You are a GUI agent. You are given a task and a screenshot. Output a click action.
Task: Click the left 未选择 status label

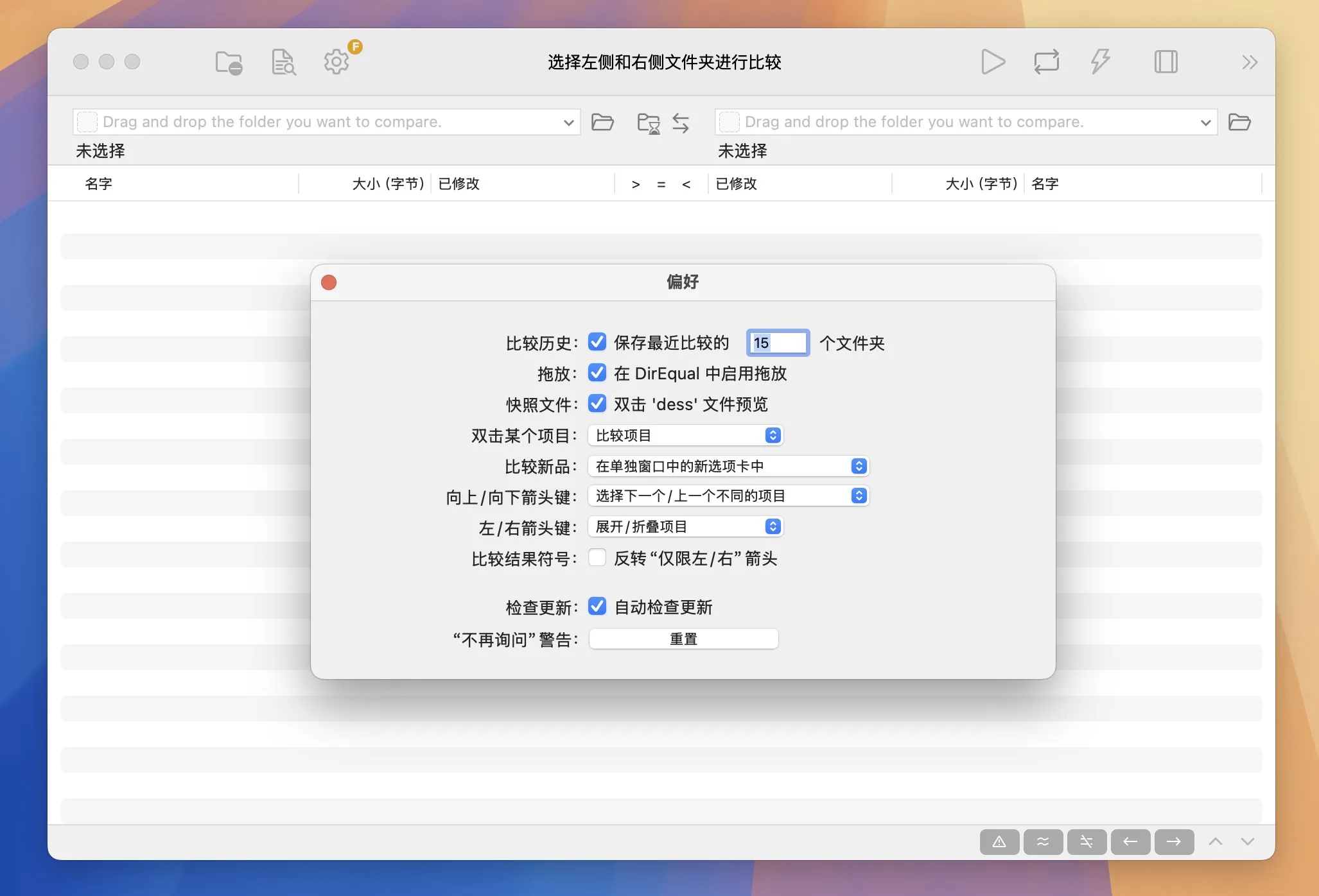[101, 151]
